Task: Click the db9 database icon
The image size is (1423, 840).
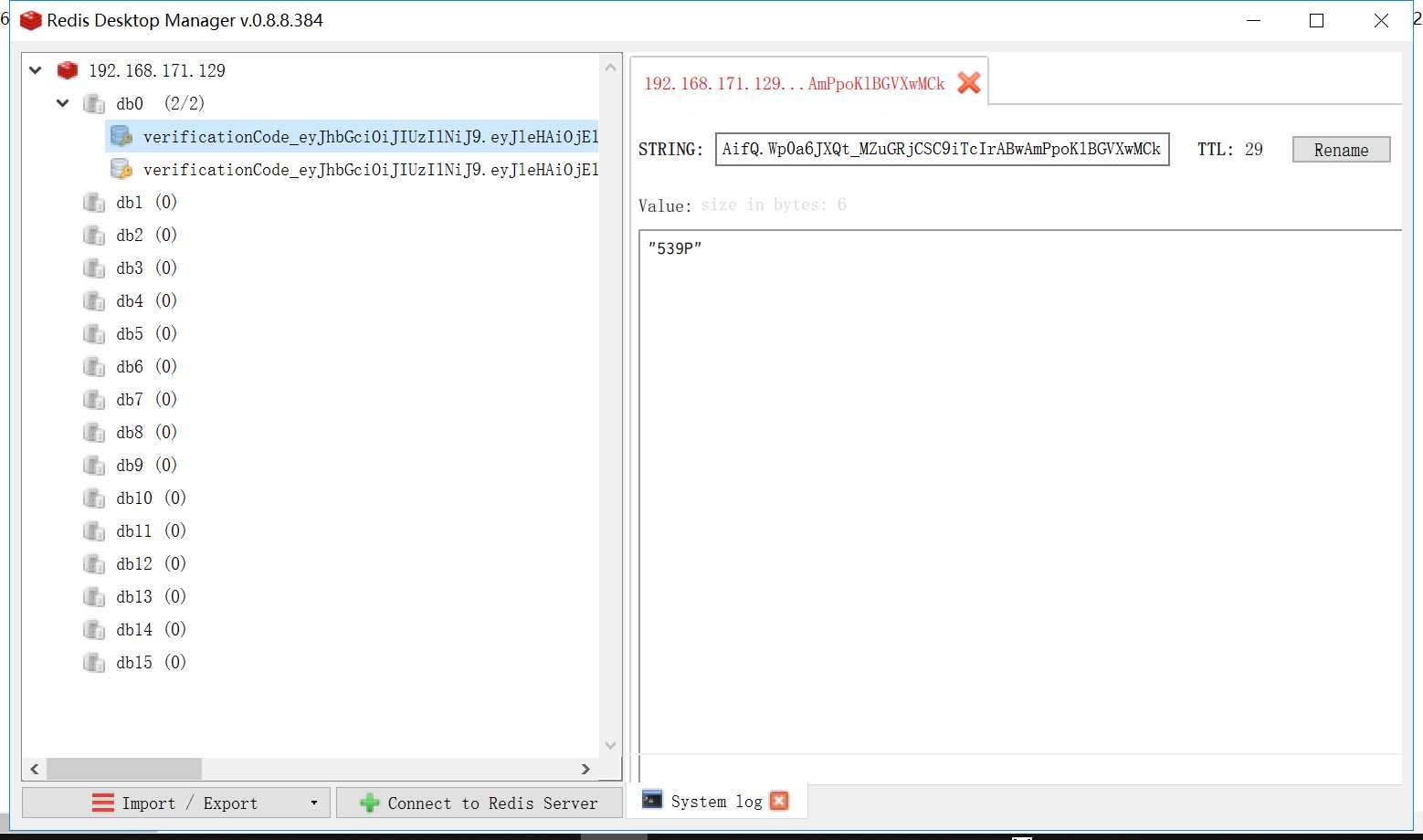Action: (x=94, y=465)
